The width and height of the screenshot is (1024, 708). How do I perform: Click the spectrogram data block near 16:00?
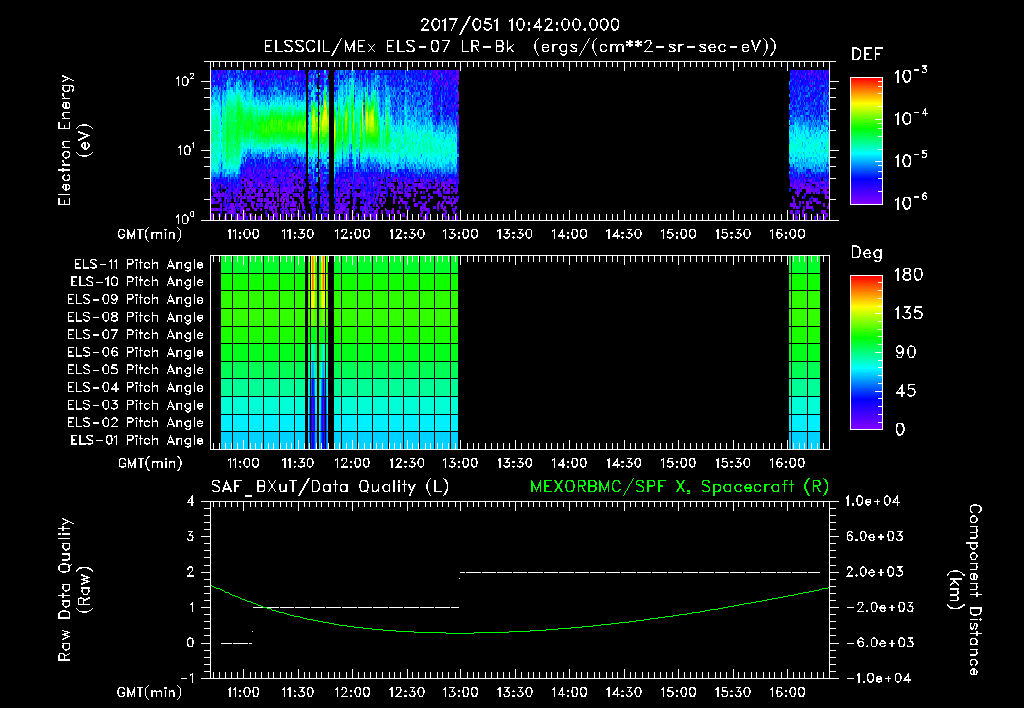click(x=809, y=144)
